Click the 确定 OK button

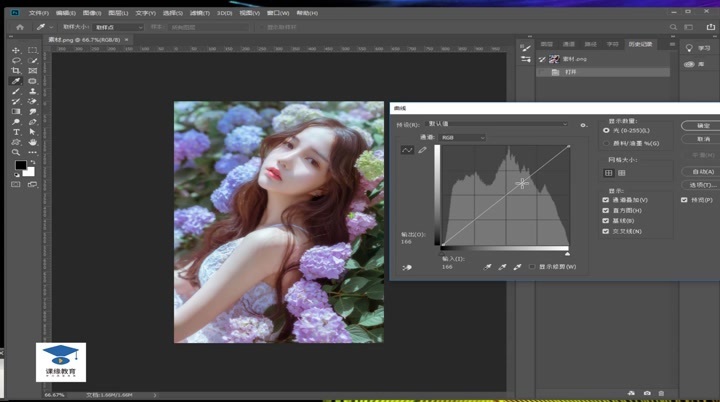click(x=702, y=126)
